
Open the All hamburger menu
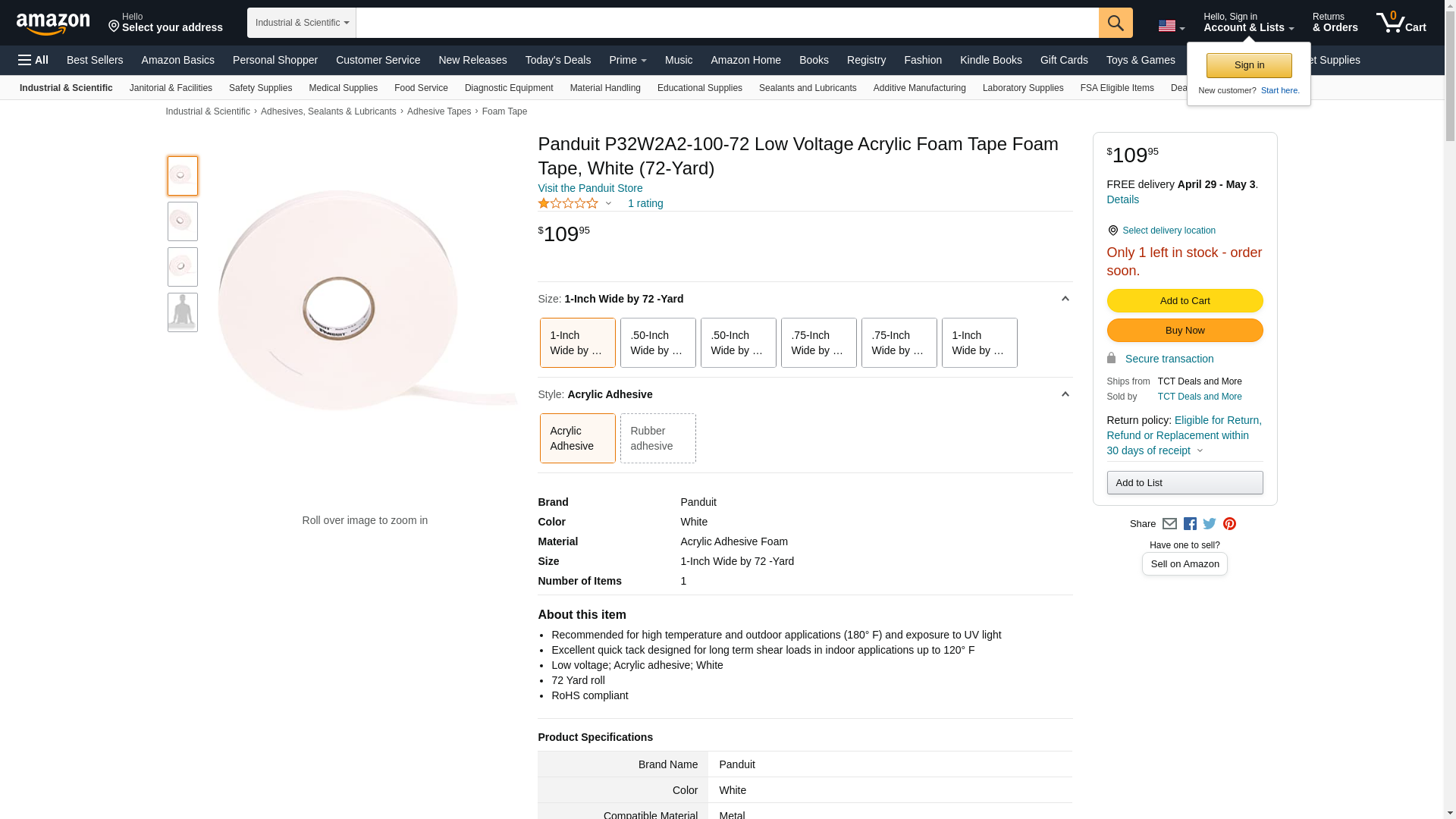click(33, 60)
